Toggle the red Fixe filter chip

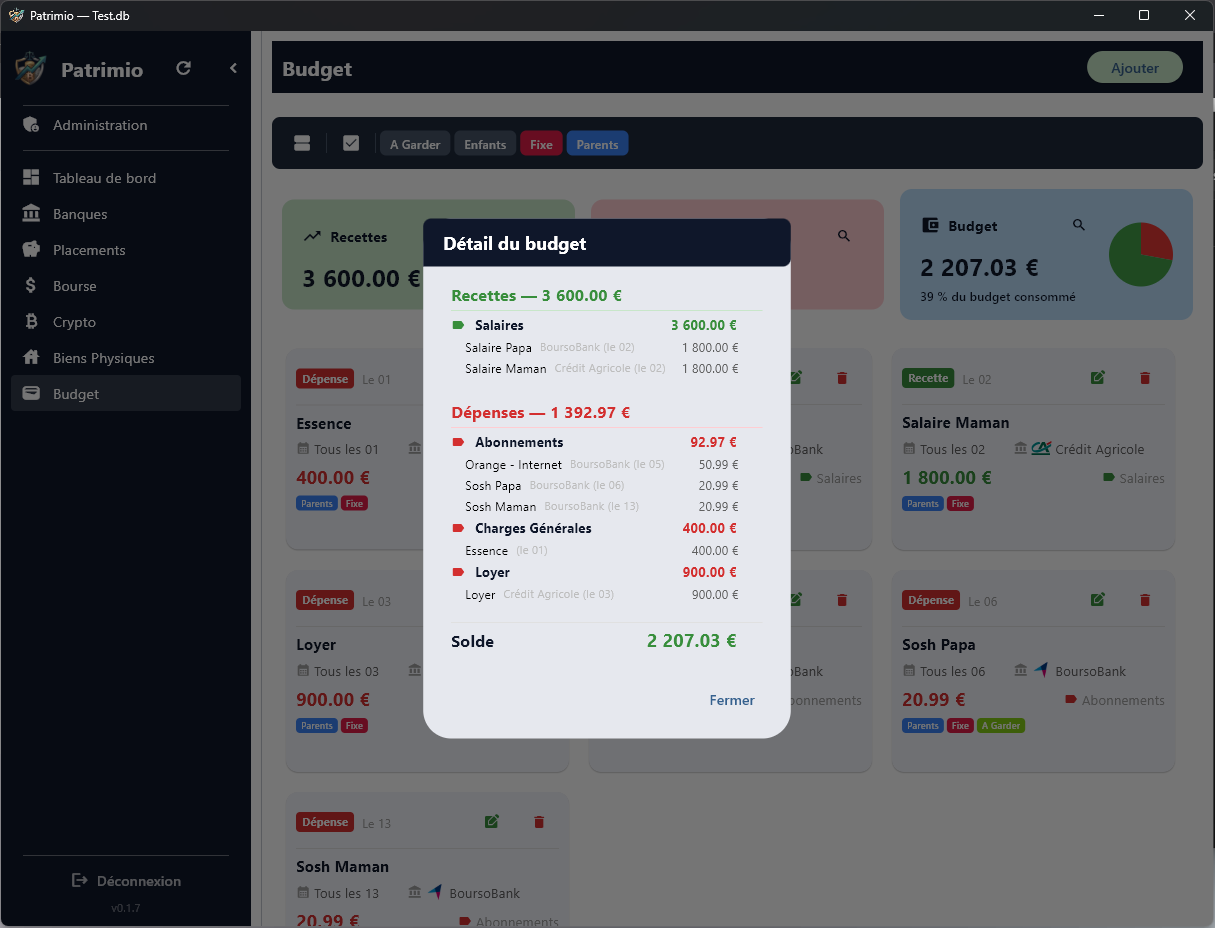(x=541, y=144)
